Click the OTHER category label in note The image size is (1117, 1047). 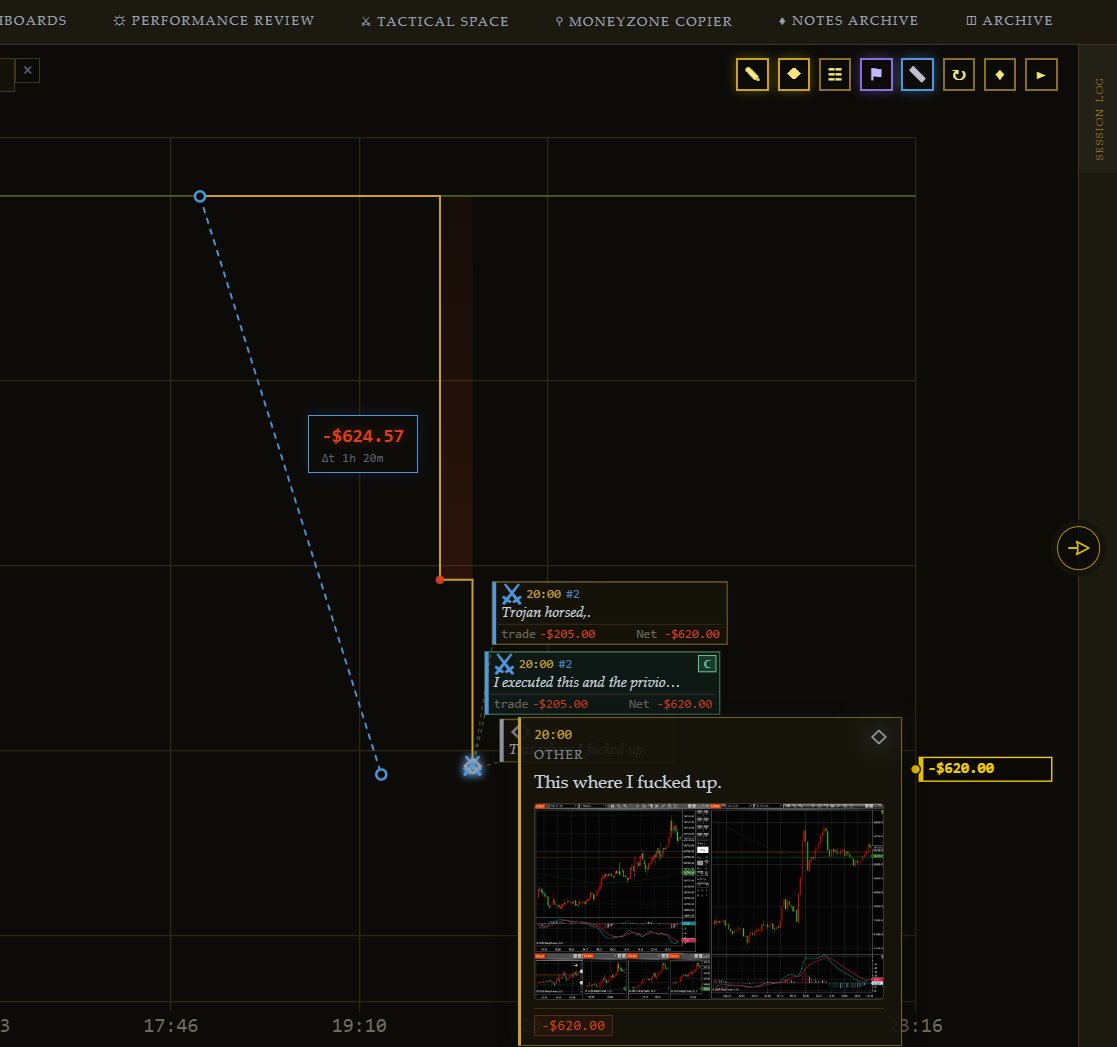click(x=558, y=754)
